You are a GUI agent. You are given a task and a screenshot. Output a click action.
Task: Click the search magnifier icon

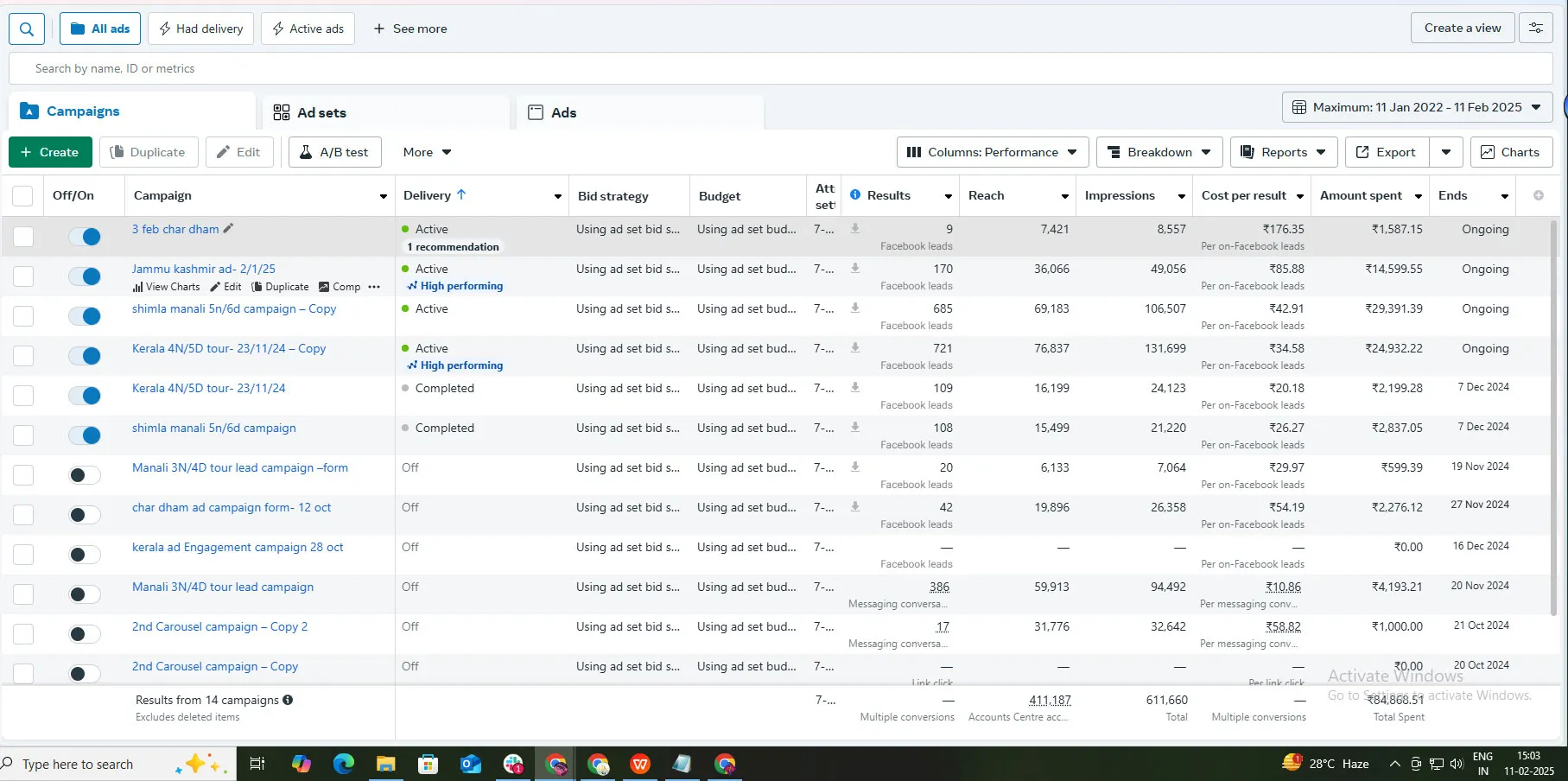pos(27,29)
